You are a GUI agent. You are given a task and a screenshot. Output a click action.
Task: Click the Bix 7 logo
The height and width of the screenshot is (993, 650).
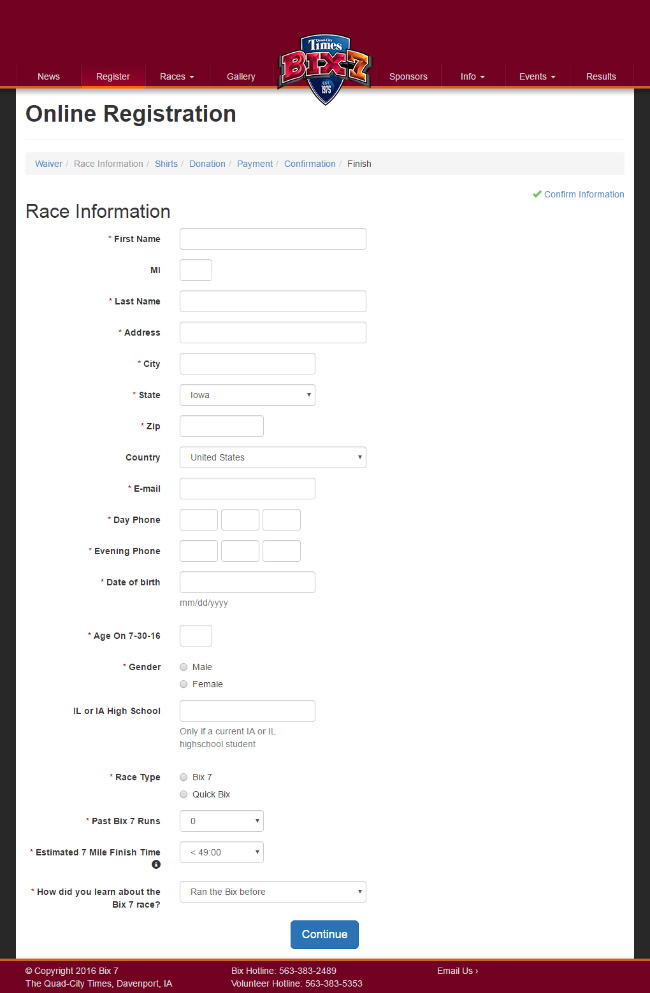[324, 68]
